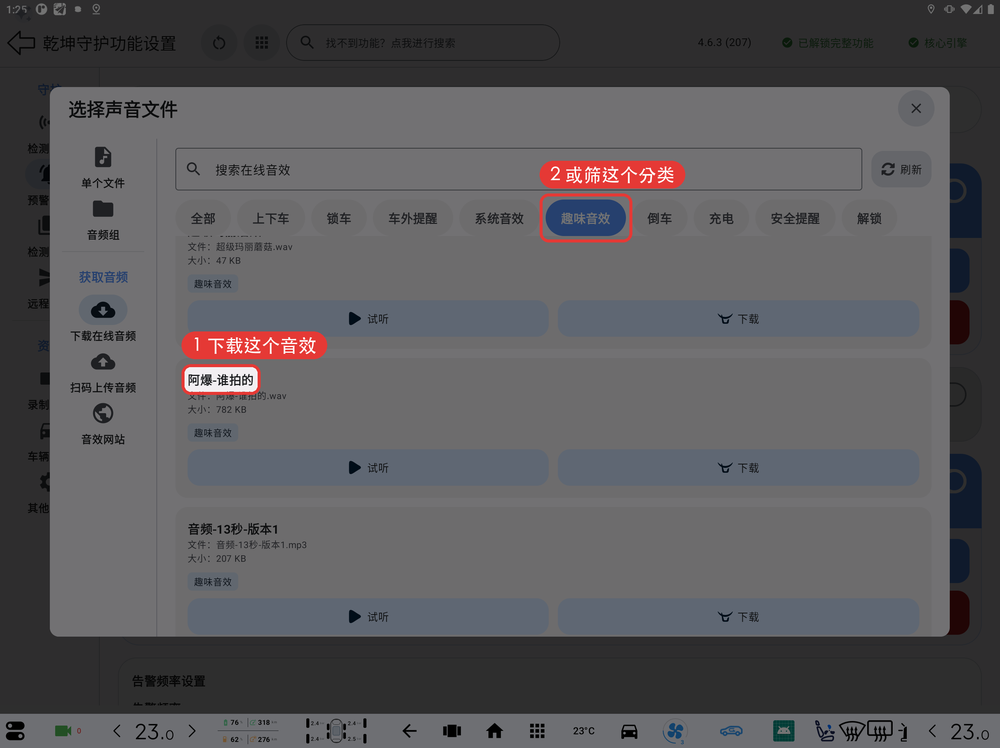
Task: Open the 音效网站 globe icon
Action: tap(103, 414)
